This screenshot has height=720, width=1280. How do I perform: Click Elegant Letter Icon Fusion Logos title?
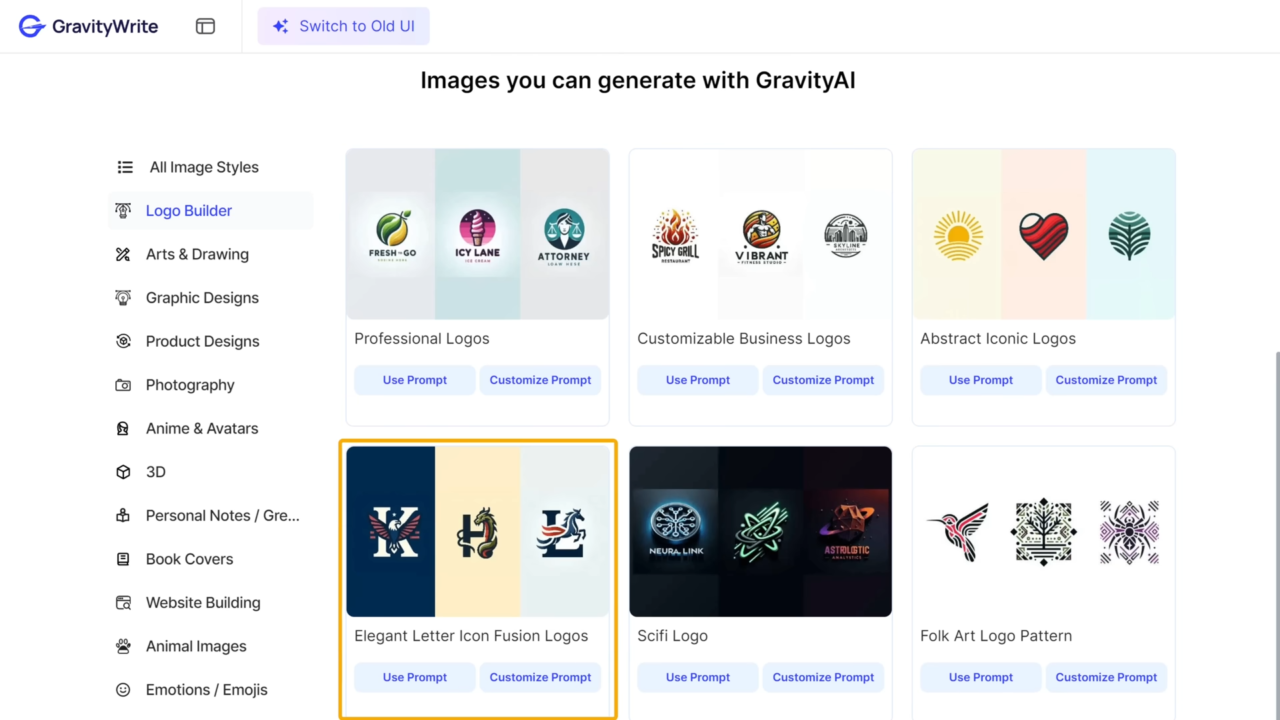point(471,636)
